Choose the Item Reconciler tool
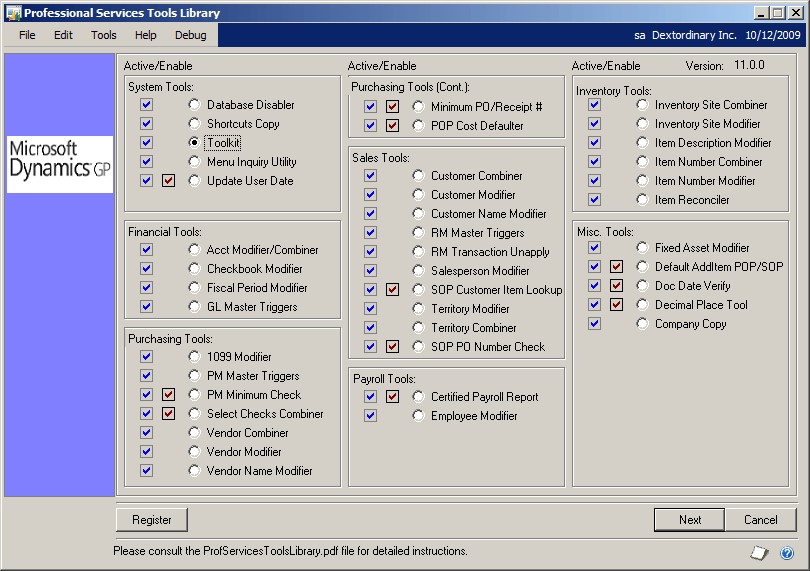Image resolution: width=810 pixels, height=571 pixels. click(x=642, y=199)
